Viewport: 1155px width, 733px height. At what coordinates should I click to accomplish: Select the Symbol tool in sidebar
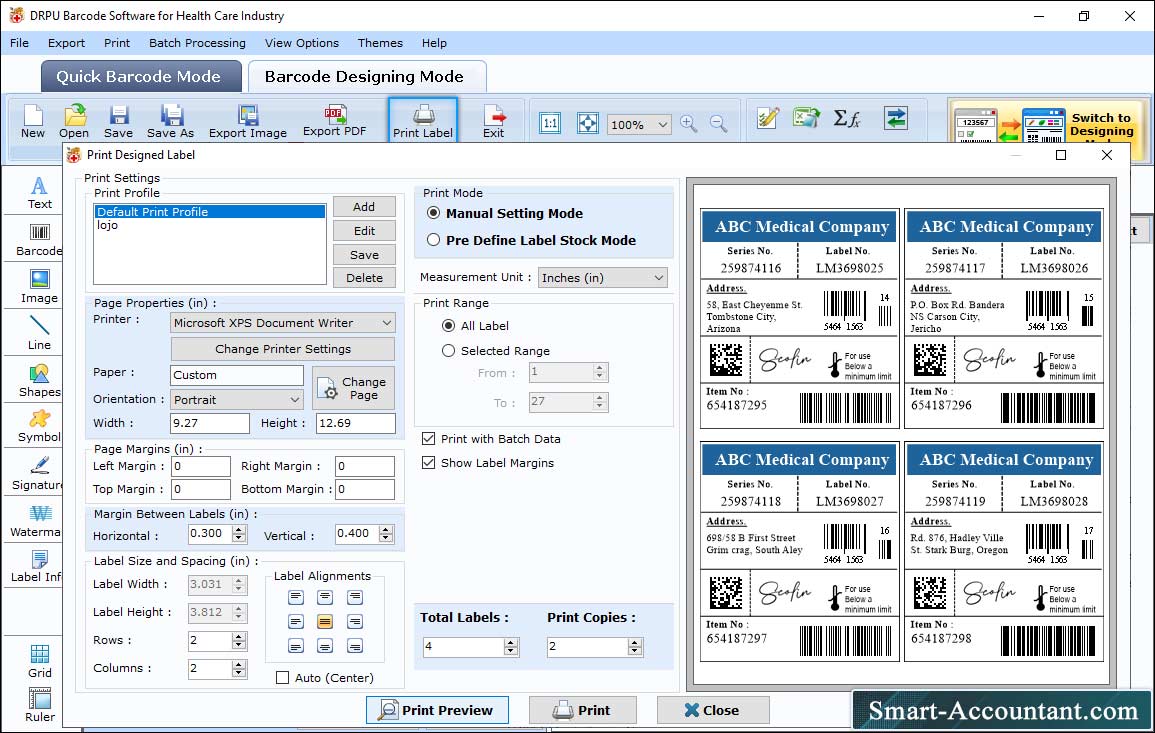[x=40, y=427]
